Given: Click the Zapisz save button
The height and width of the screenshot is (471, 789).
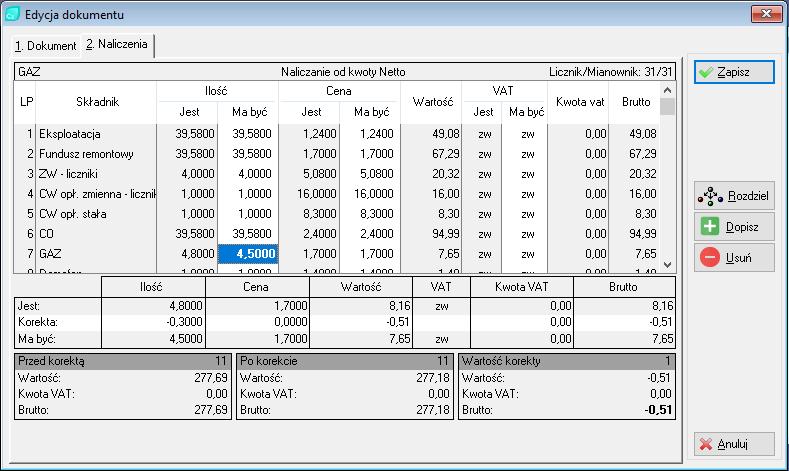Looking at the screenshot, I should coord(734,72).
